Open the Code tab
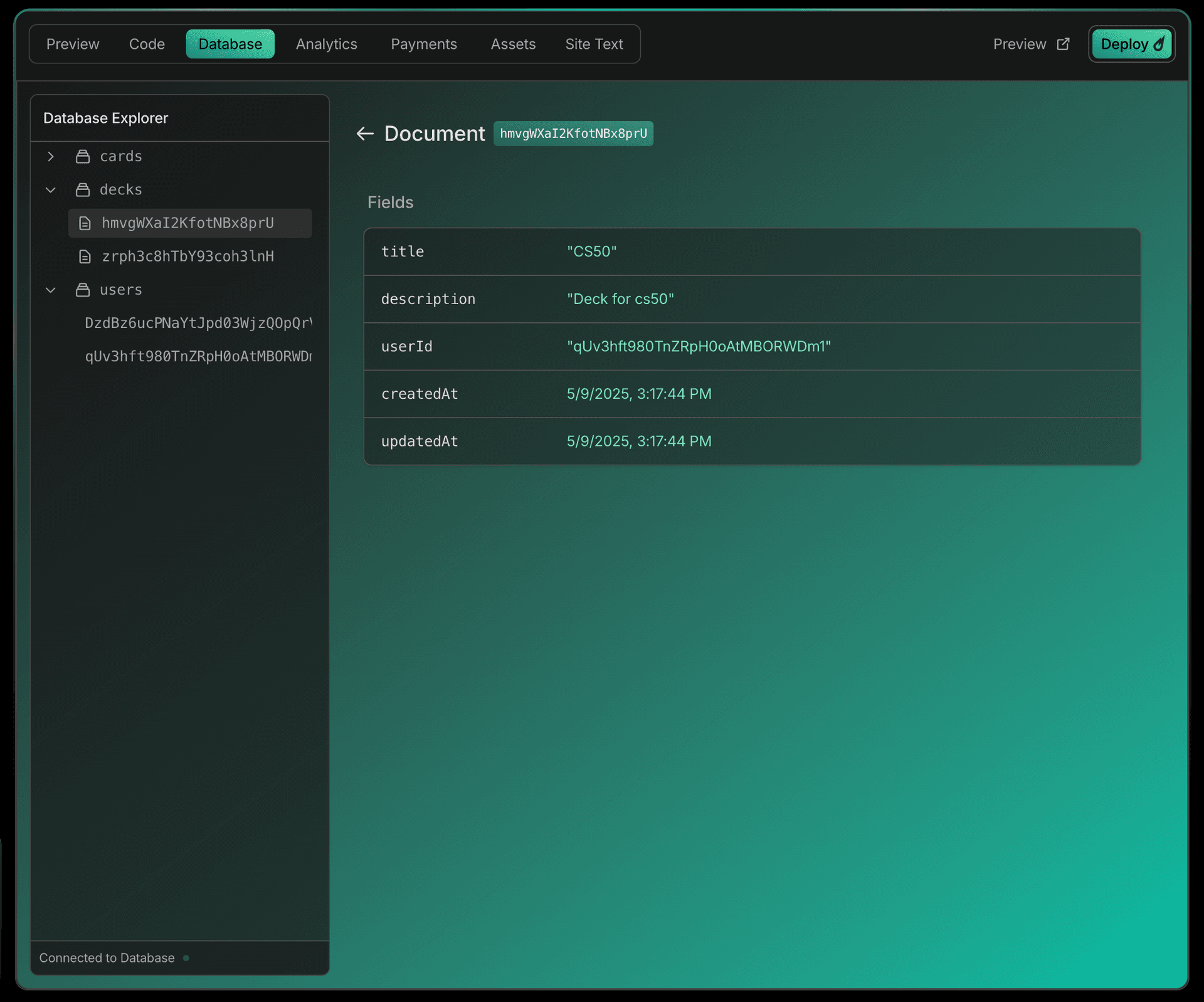Image resolution: width=1204 pixels, height=1002 pixels. 147,44
